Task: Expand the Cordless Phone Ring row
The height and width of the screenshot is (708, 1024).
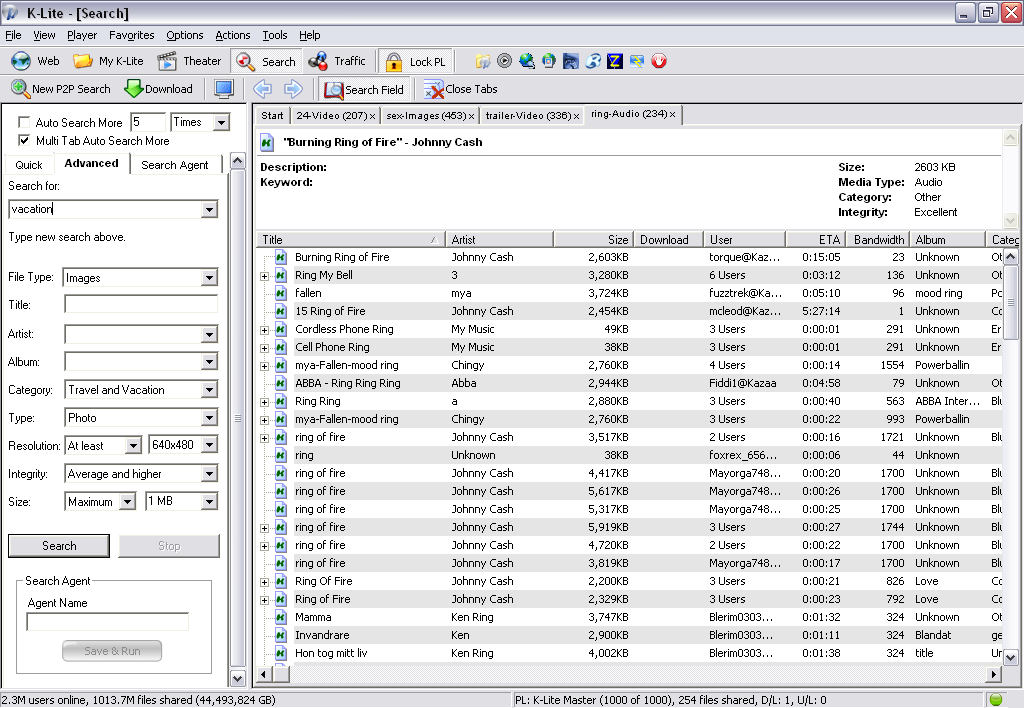Action: pos(264,330)
